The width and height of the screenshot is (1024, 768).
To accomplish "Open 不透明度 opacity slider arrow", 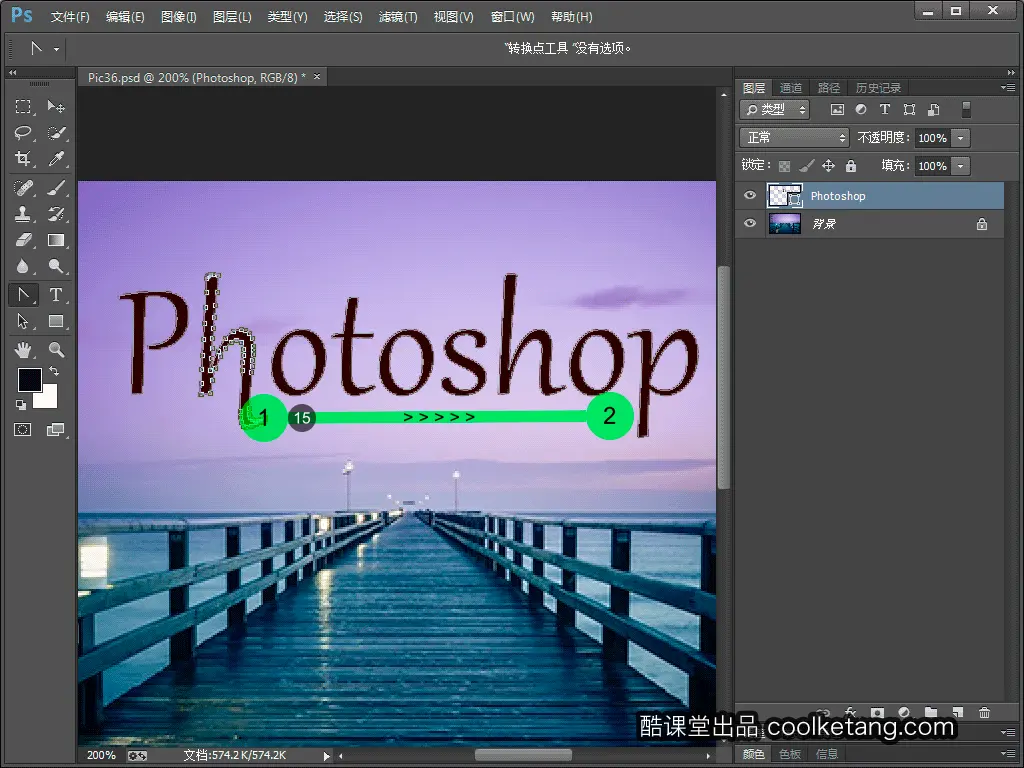I will click(961, 138).
